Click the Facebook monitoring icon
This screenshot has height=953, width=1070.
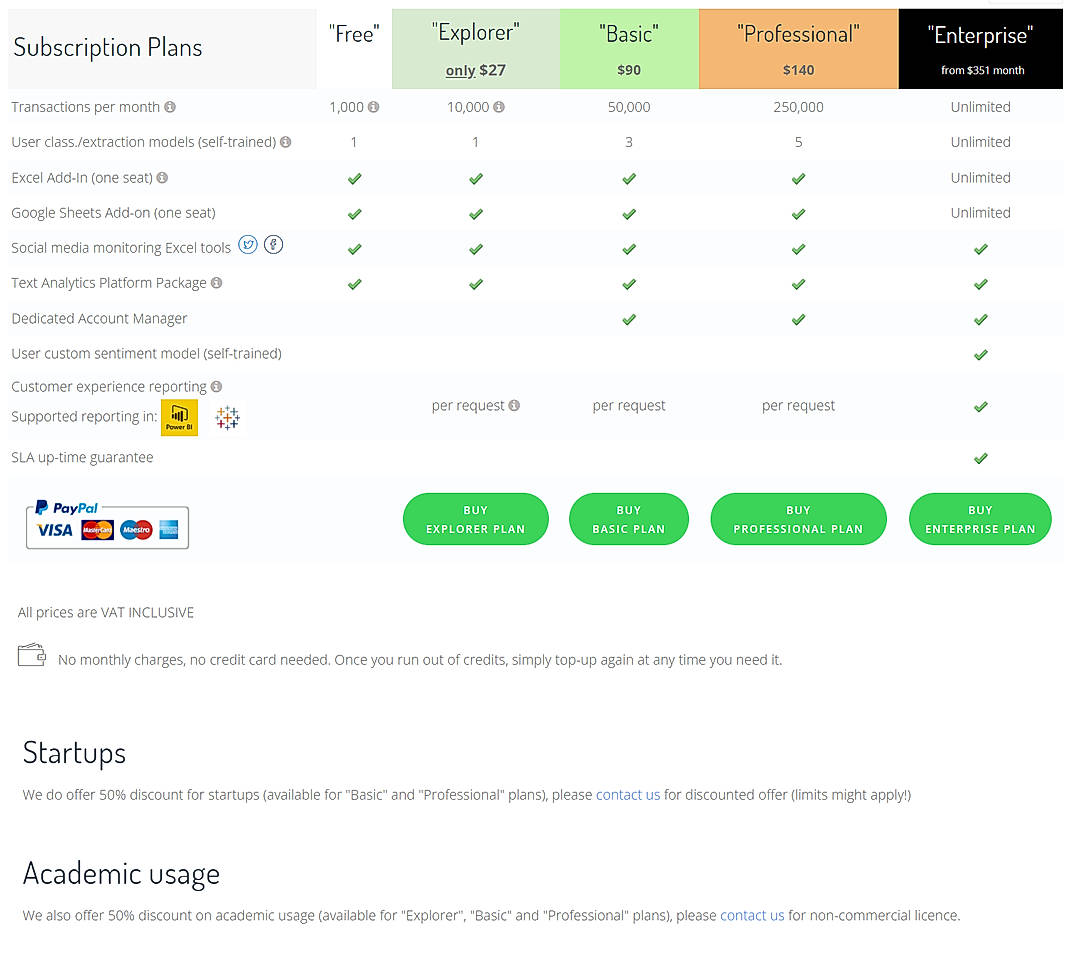point(273,244)
